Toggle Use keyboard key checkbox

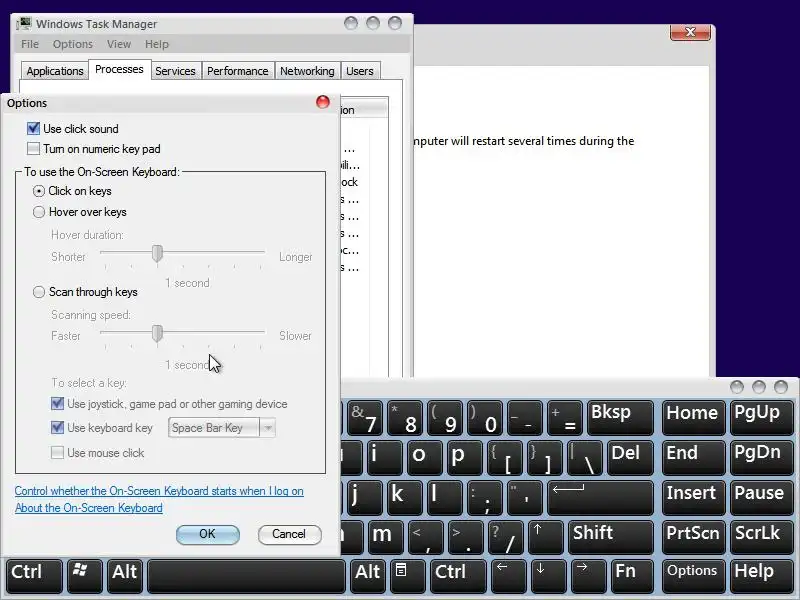(58, 428)
